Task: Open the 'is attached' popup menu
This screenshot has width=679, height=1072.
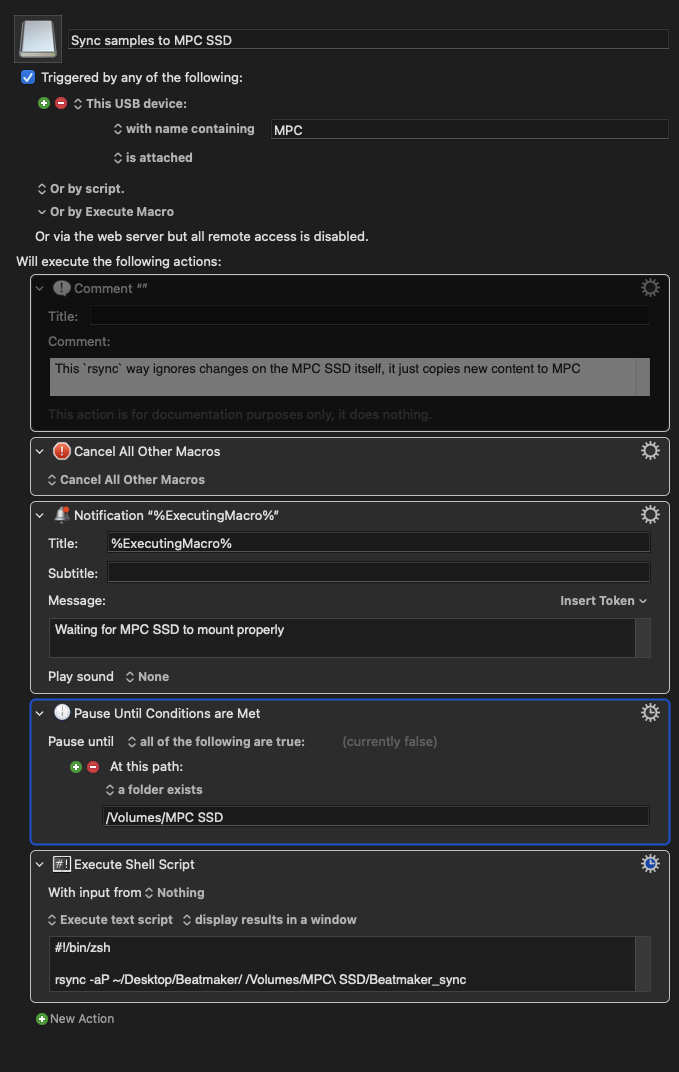Action: [x=153, y=158]
